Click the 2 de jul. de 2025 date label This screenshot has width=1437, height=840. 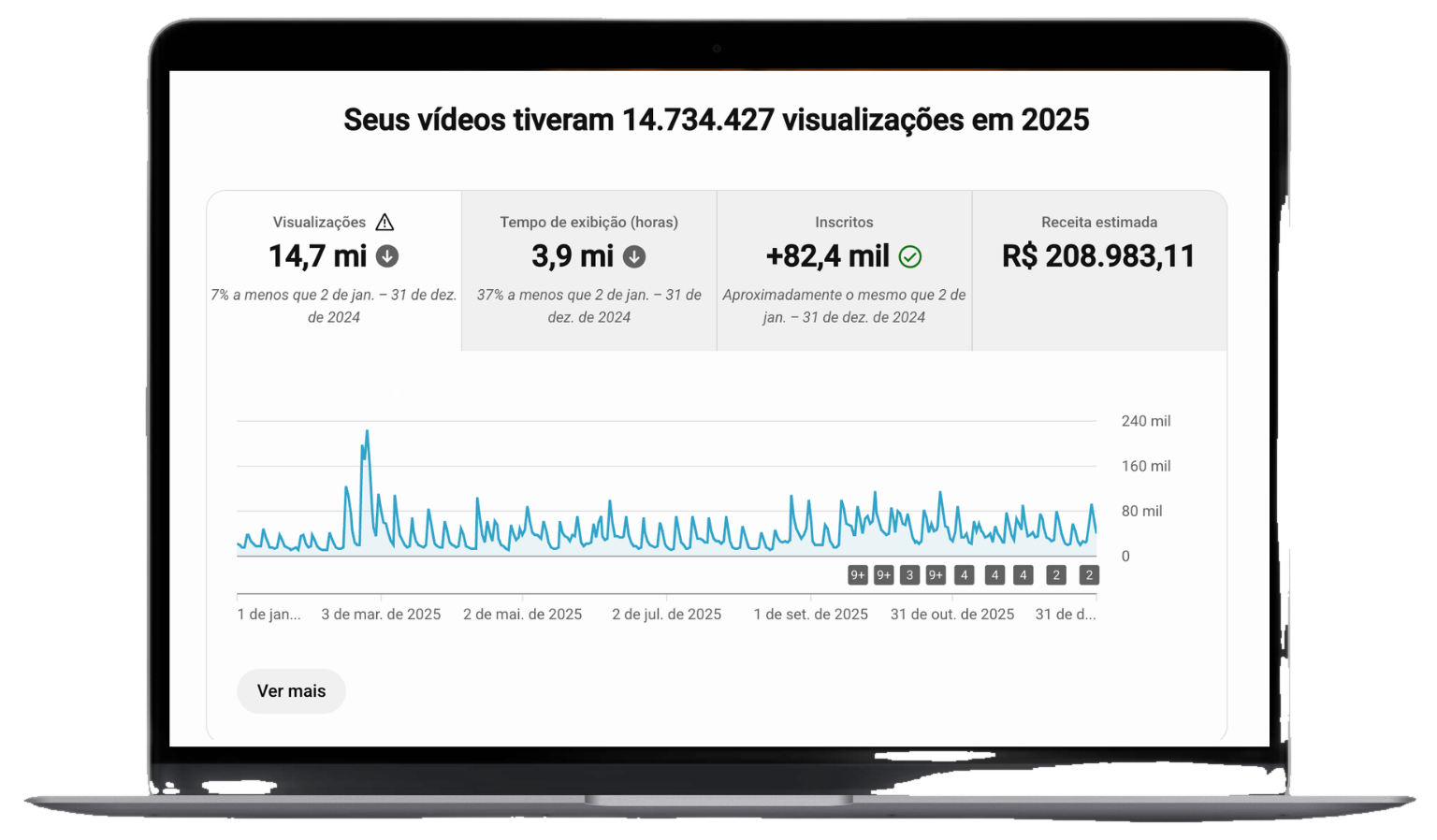click(x=666, y=615)
